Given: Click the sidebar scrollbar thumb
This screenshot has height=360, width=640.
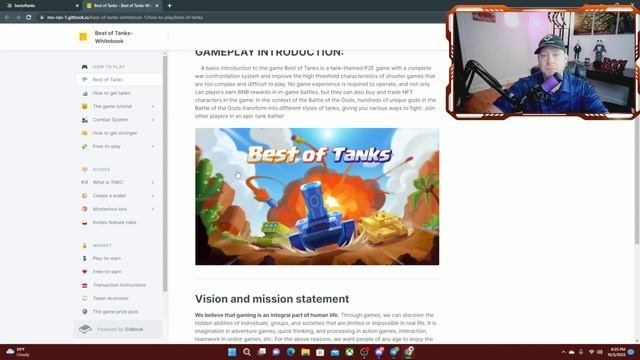Looking at the screenshot, I should point(165,173).
